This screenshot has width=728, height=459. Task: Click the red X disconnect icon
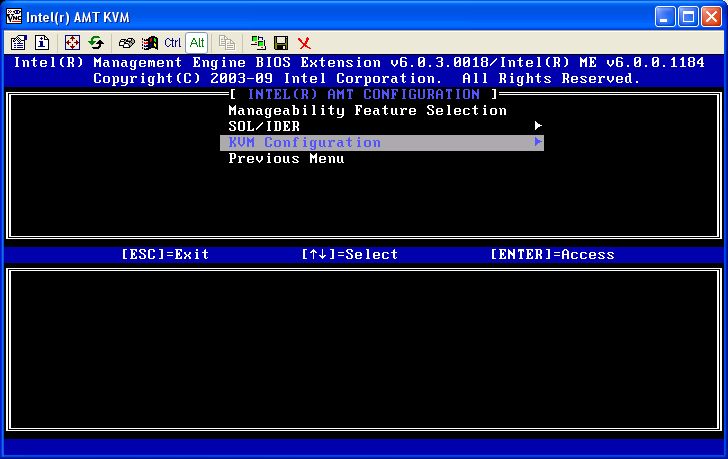click(304, 43)
